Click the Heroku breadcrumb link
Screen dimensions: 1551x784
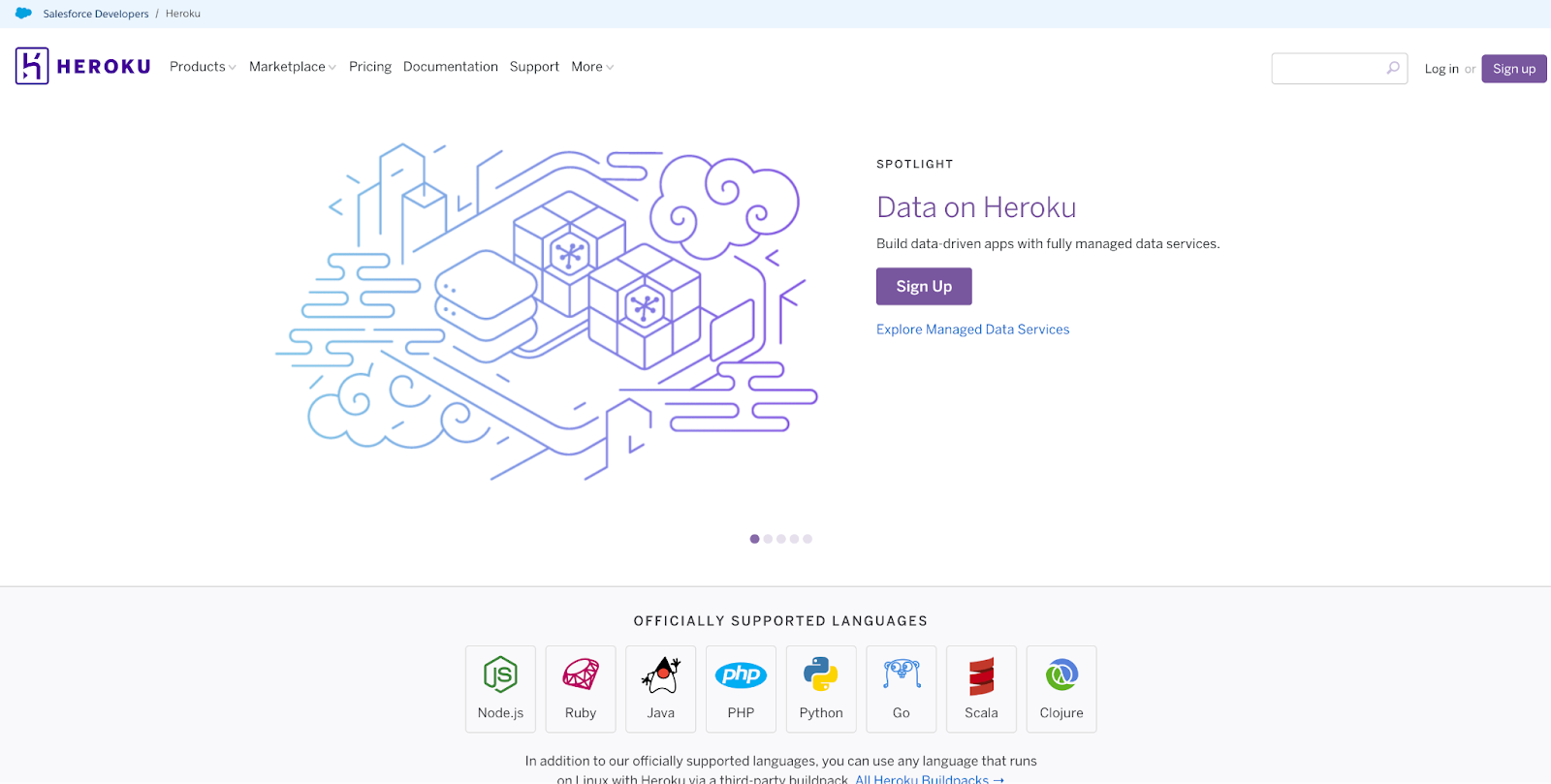[183, 14]
